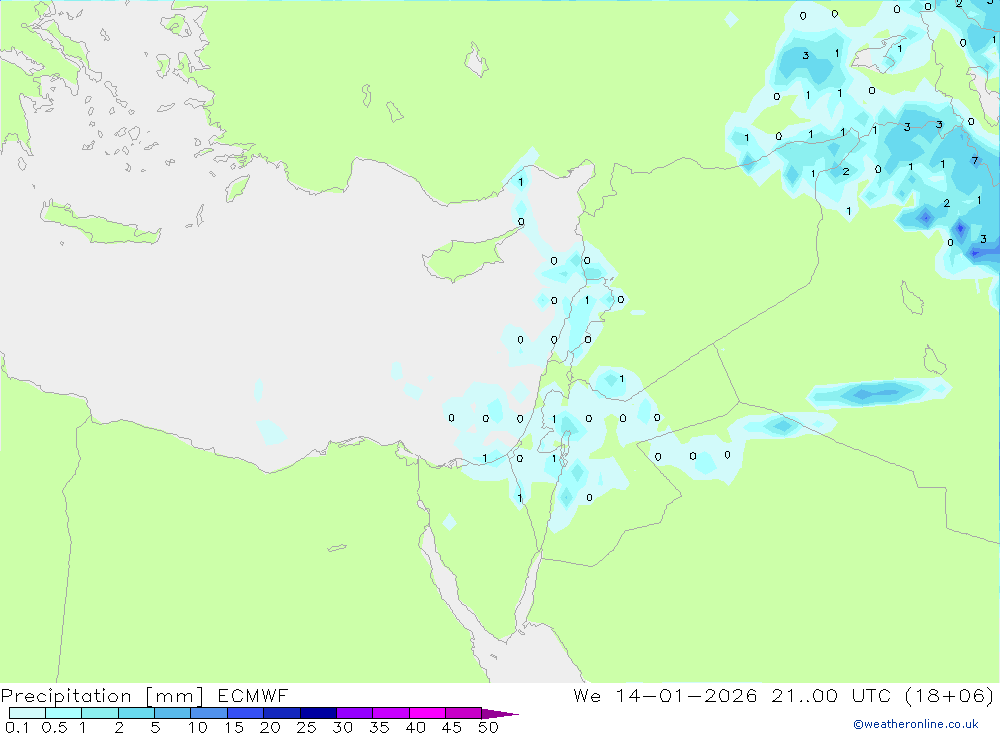Click the 25 to 30 mm legend swatch

pyautogui.click(x=318, y=713)
